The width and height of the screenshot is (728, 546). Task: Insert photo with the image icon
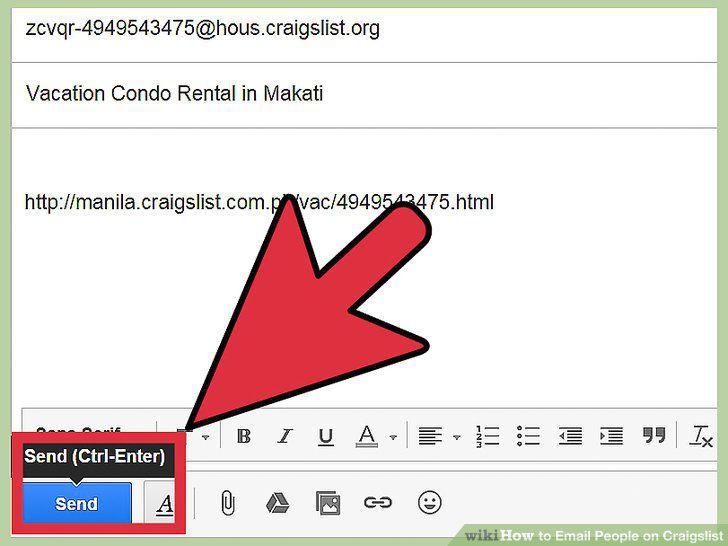tap(328, 502)
